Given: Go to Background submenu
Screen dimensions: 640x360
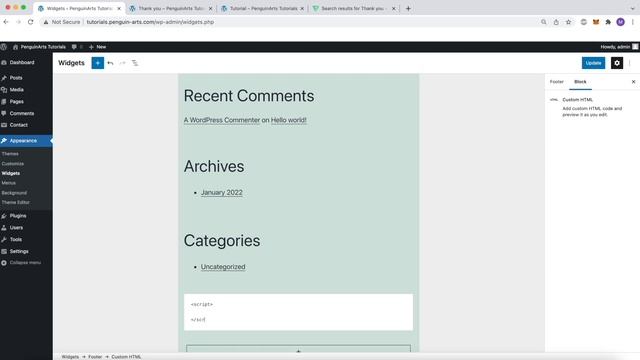Looking at the screenshot, I should 14,193.
